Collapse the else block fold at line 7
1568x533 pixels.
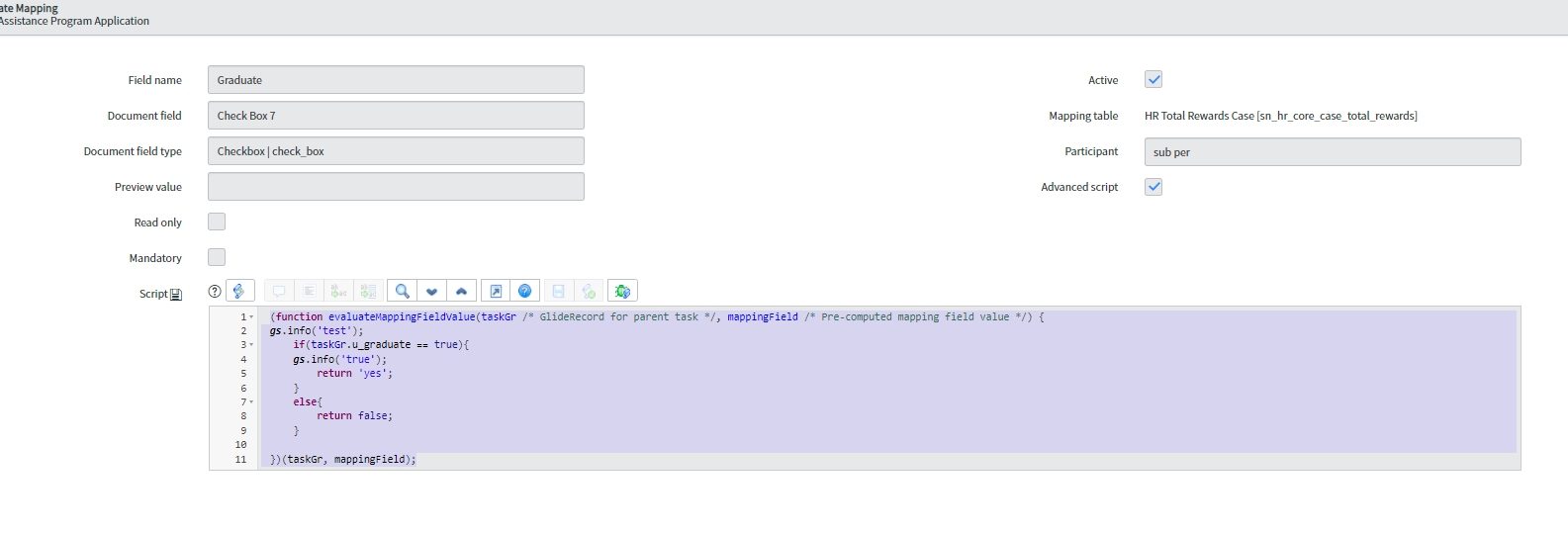(x=251, y=402)
